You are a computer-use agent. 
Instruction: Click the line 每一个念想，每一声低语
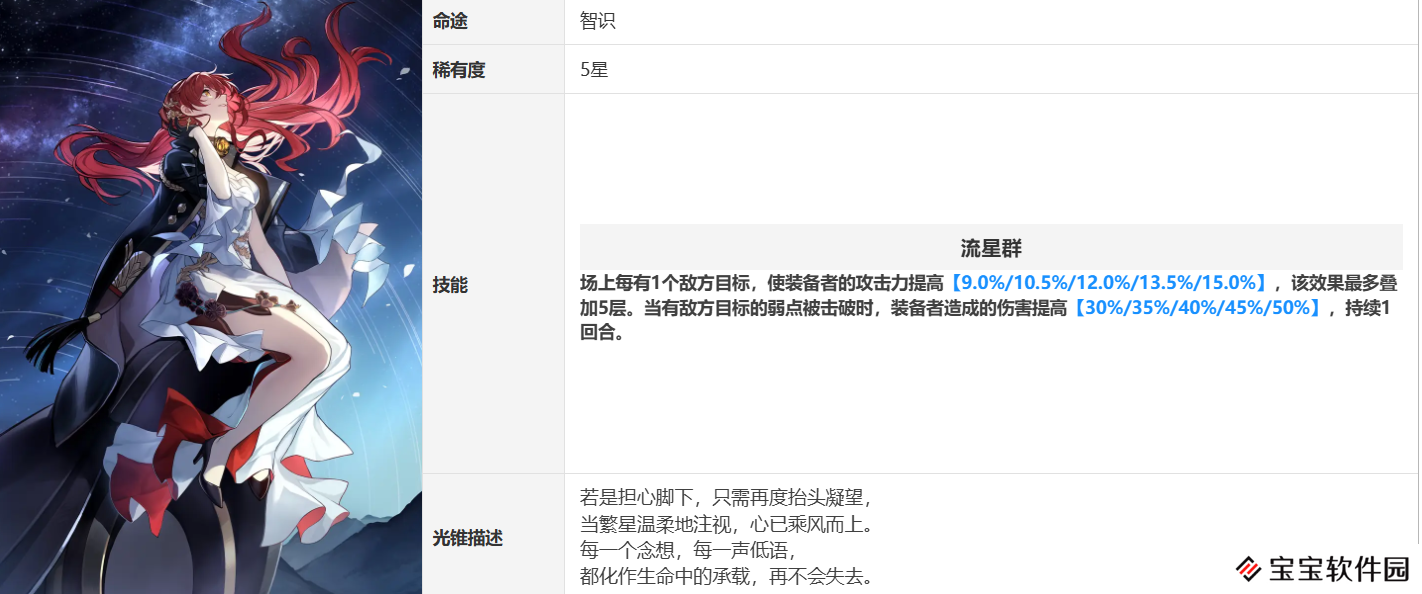(x=688, y=550)
